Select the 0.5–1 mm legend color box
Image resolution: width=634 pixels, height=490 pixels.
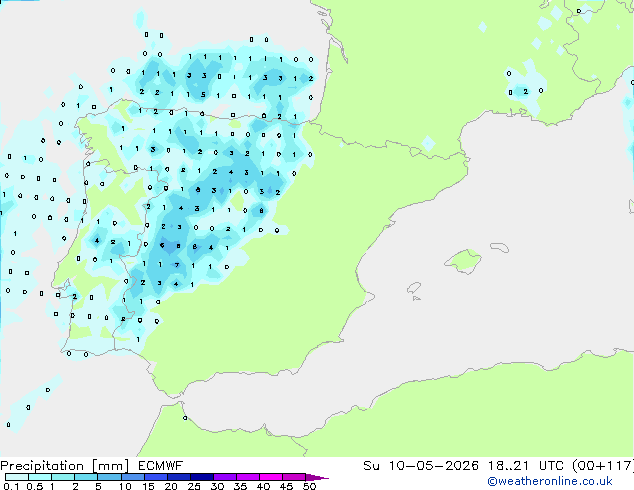point(40,477)
